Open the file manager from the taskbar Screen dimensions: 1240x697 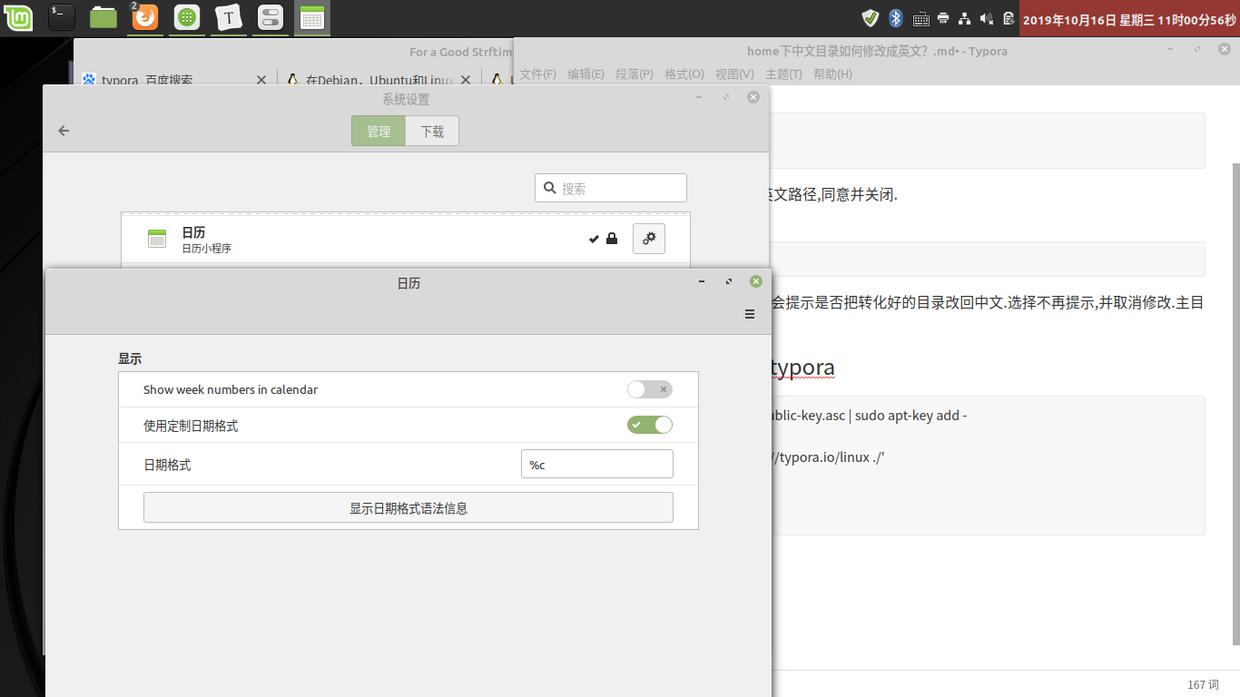(x=102, y=17)
